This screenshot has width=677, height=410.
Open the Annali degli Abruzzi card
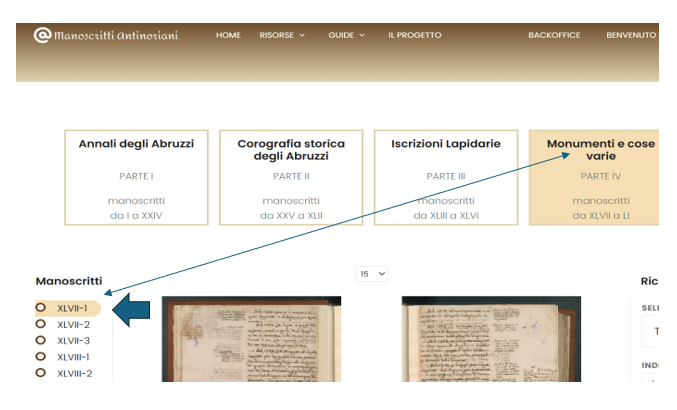[136, 177]
